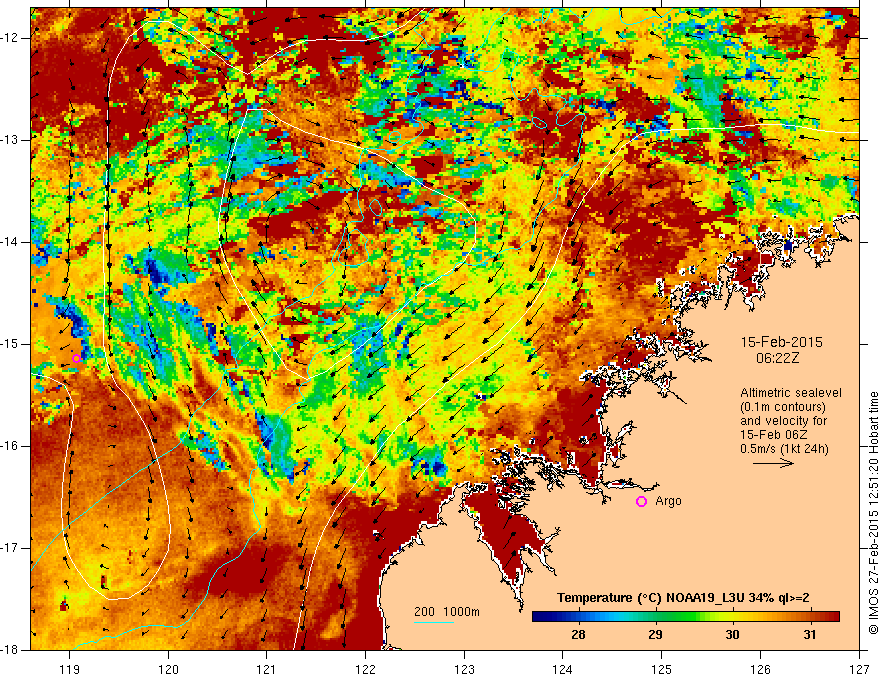Click the '0.5m/s (1kt 24h)' text
This screenshot has height=680, width=880.
(x=784, y=449)
